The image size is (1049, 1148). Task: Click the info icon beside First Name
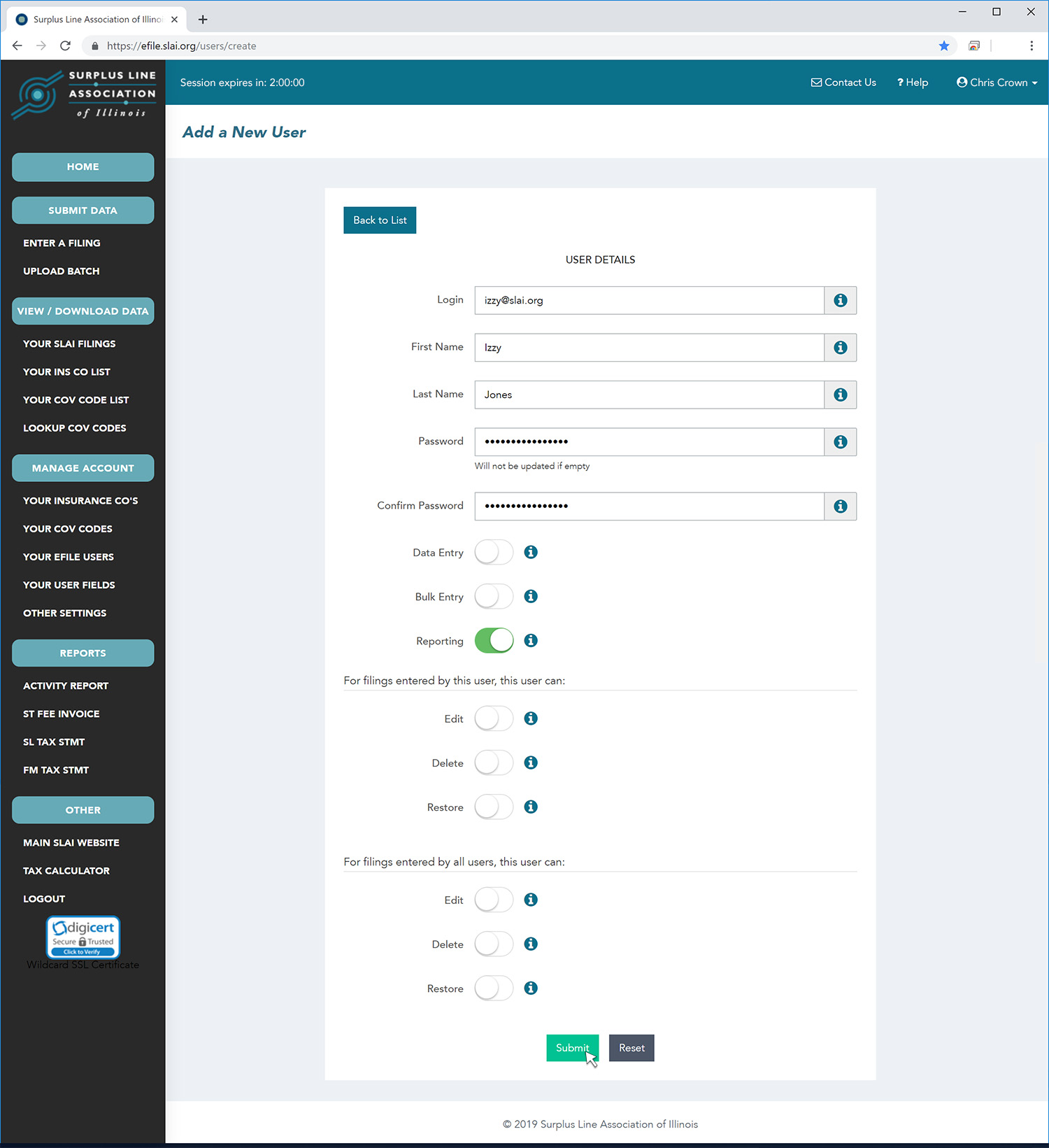tap(840, 348)
